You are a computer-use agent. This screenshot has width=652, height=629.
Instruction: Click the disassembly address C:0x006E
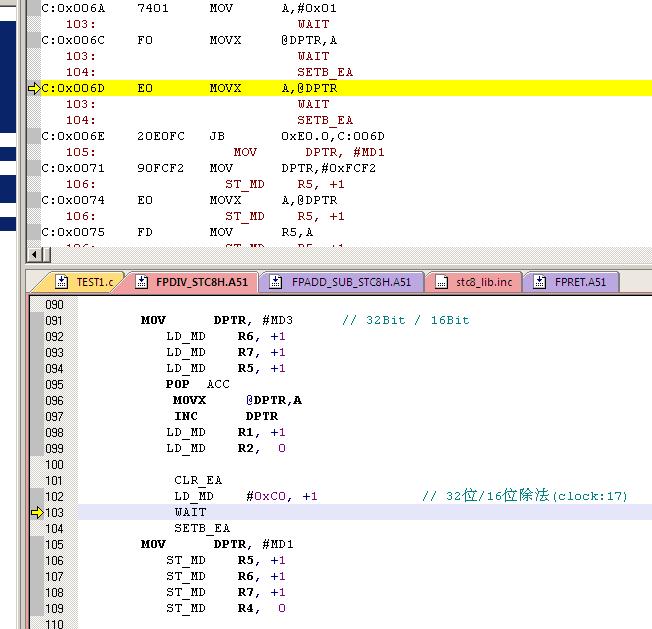tap(73, 136)
